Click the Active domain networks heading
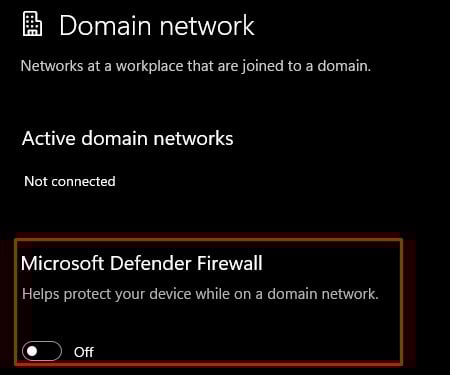 [128, 138]
